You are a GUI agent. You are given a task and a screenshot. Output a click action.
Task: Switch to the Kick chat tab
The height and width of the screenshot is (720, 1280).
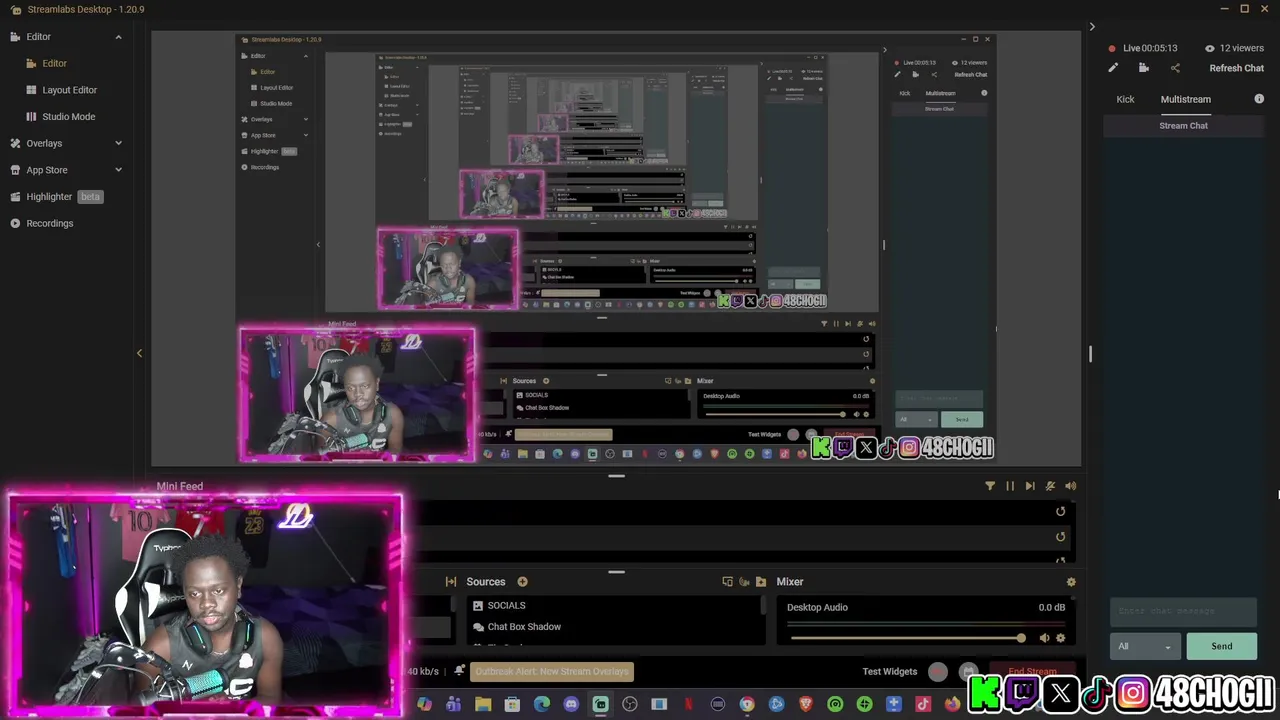point(1125,99)
